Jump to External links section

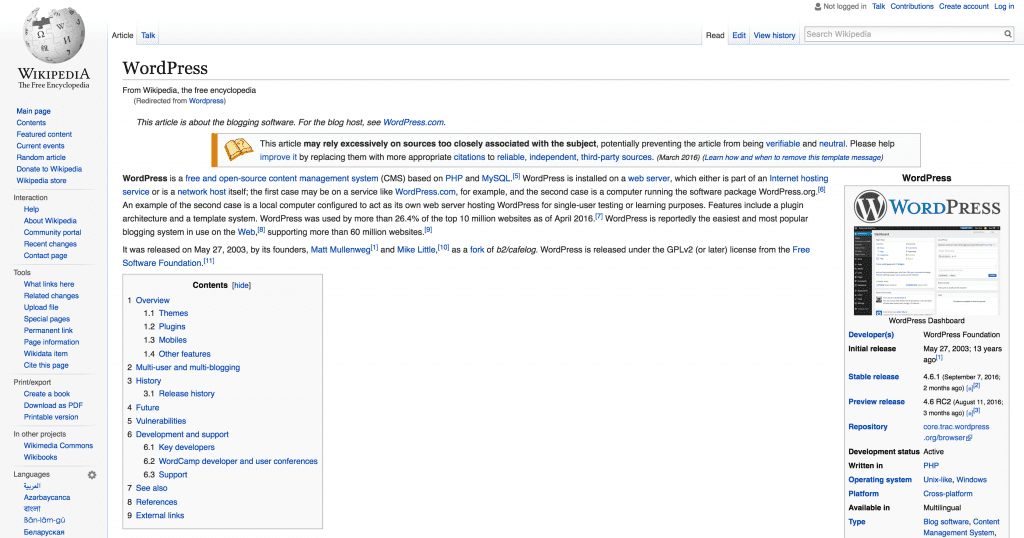pos(160,515)
